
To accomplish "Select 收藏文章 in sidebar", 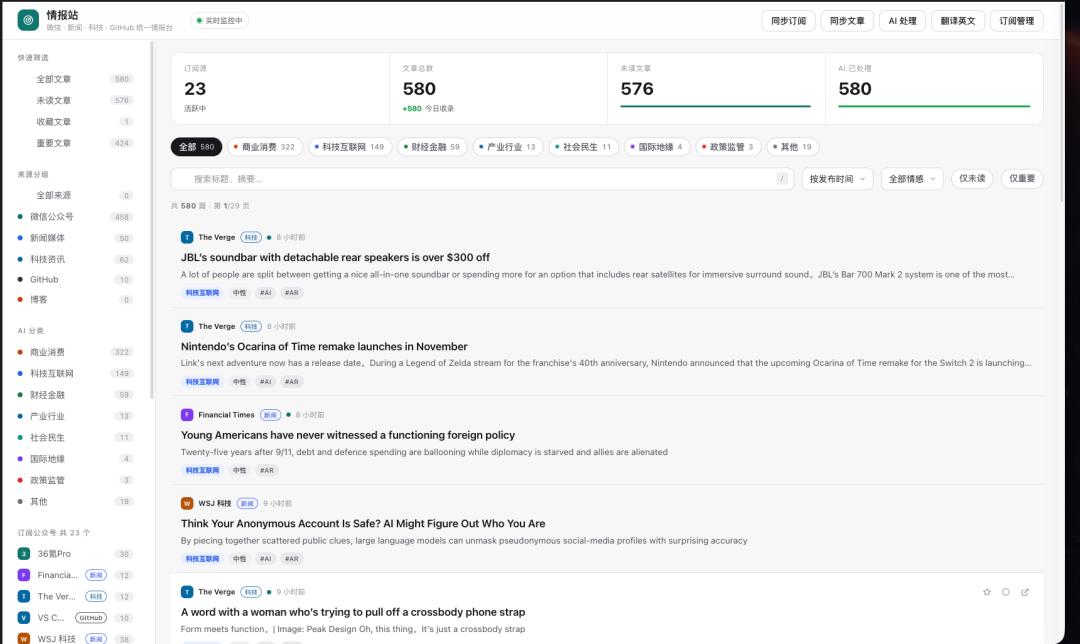I will click(x=76, y=122).
